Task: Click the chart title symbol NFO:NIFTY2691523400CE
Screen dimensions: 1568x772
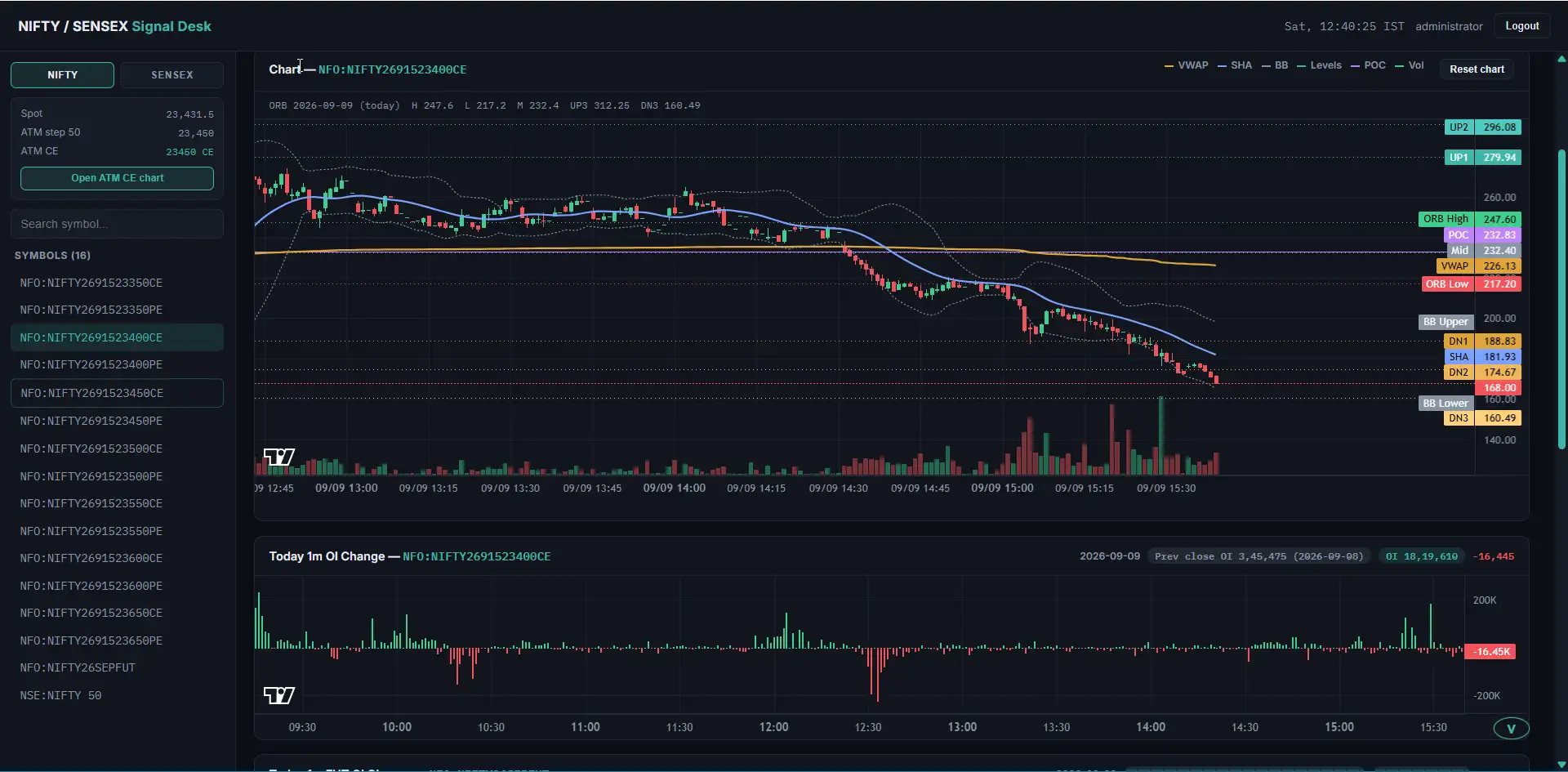Action: point(392,69)
